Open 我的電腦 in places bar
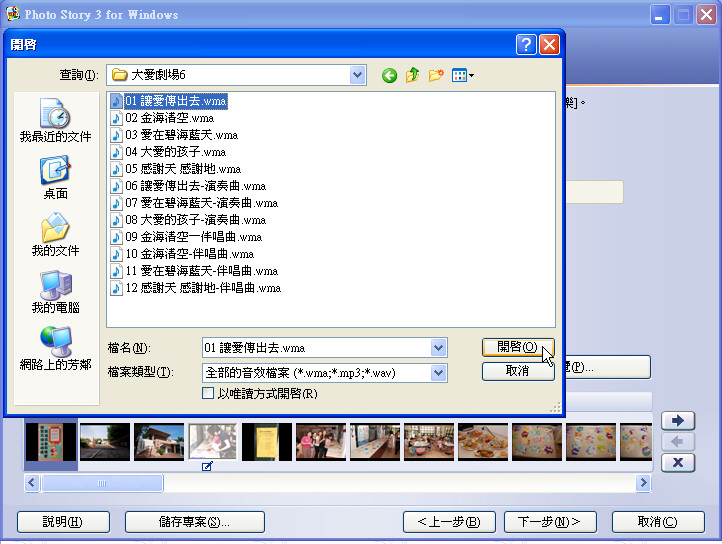 55,292
